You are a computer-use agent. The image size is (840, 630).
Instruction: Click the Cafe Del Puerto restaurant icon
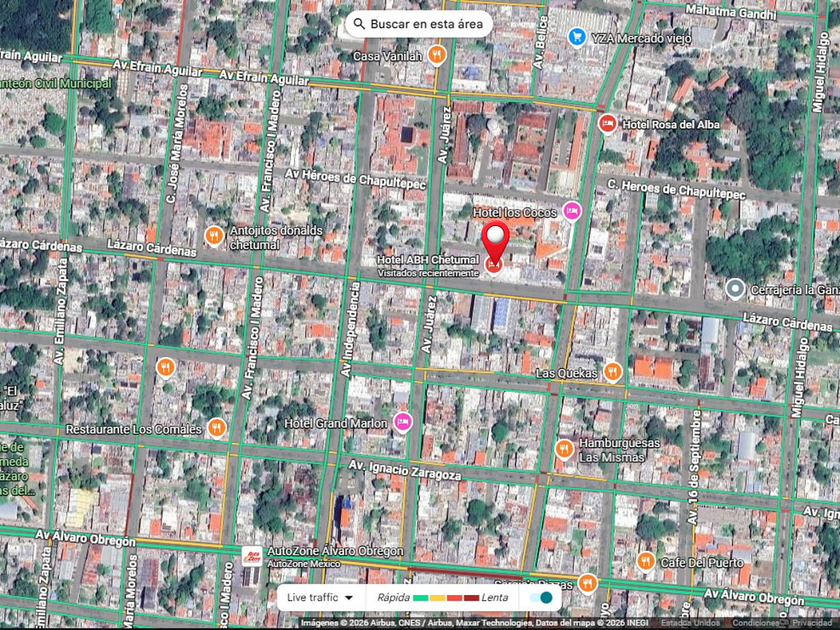646,561
